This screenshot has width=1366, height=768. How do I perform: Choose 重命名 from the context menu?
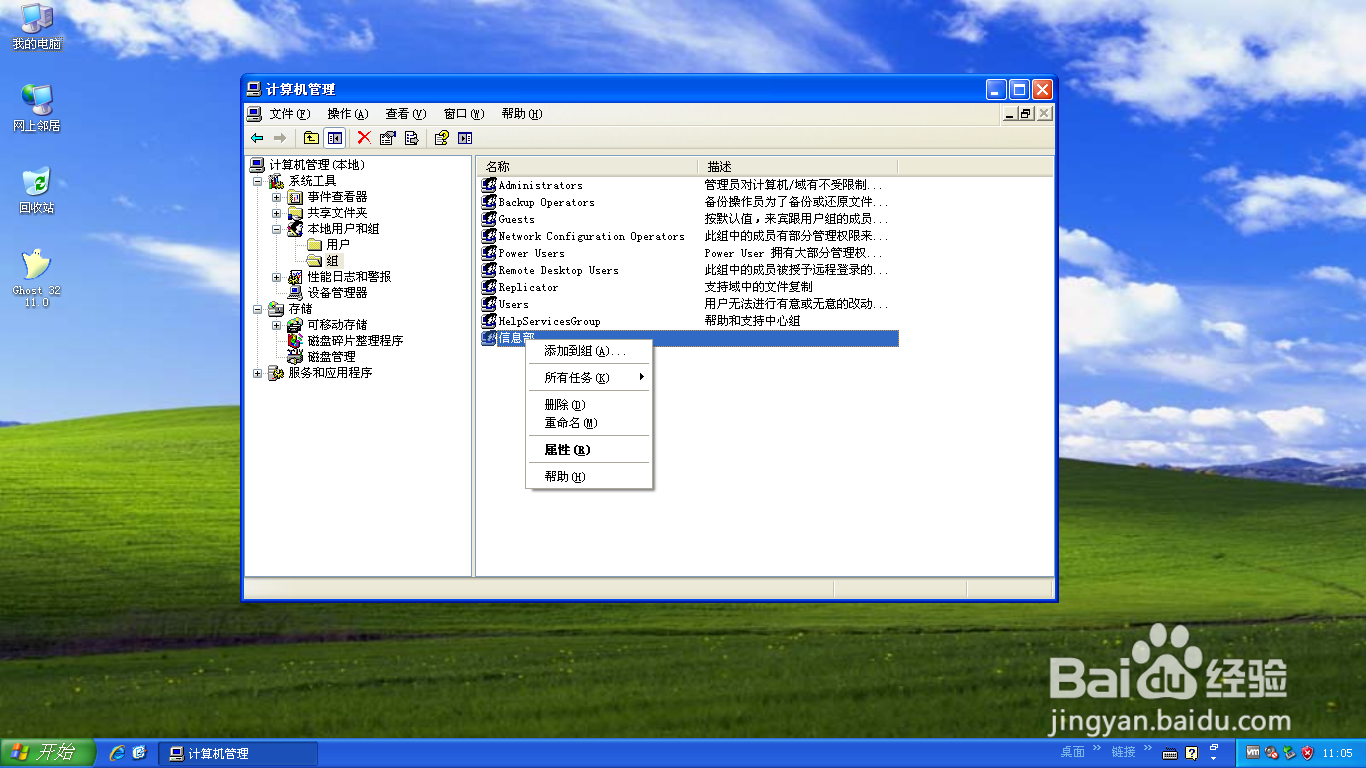[589, 423]
